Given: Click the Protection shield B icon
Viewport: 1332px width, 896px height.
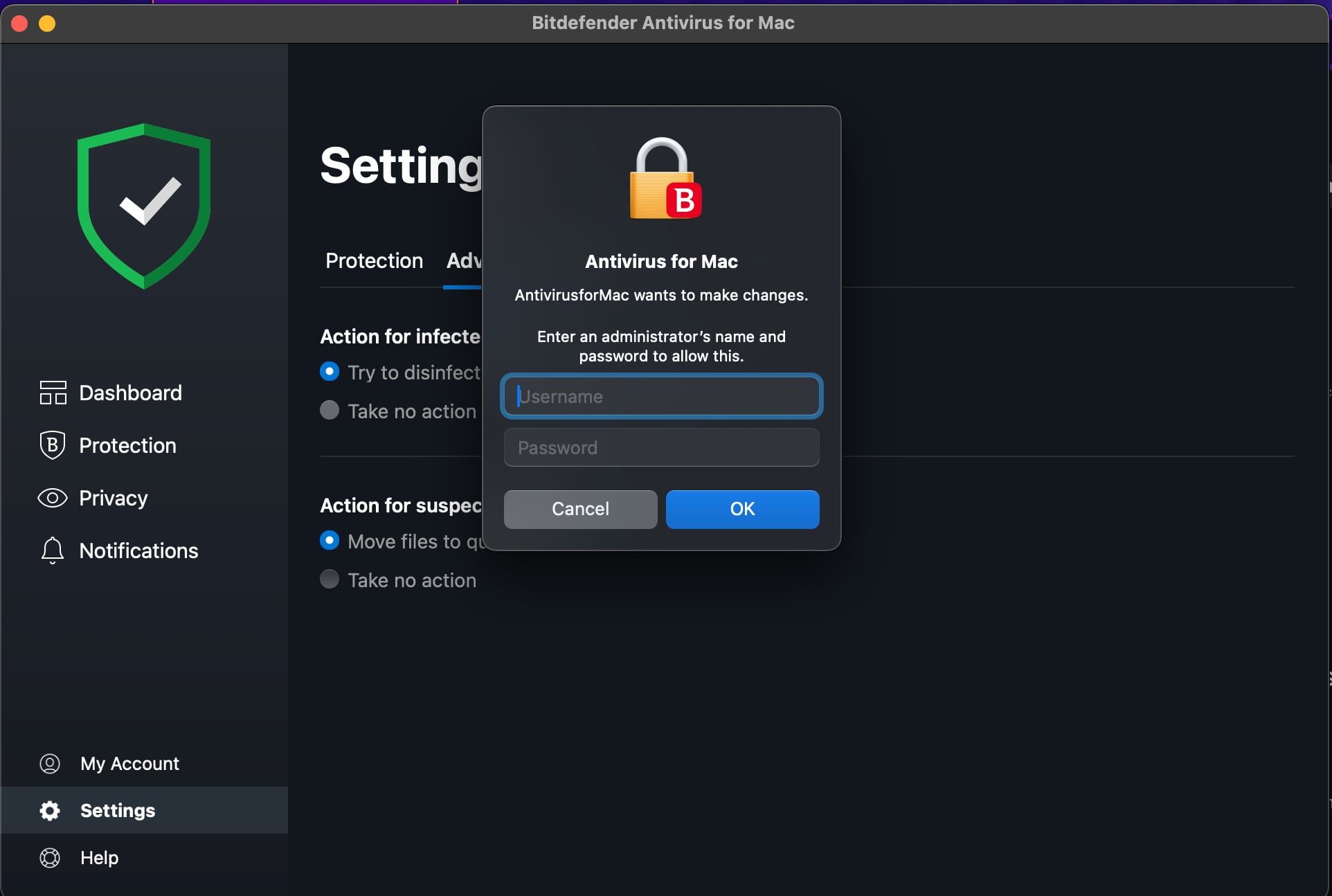Looking at the screenshot, I should coord(53,445).
